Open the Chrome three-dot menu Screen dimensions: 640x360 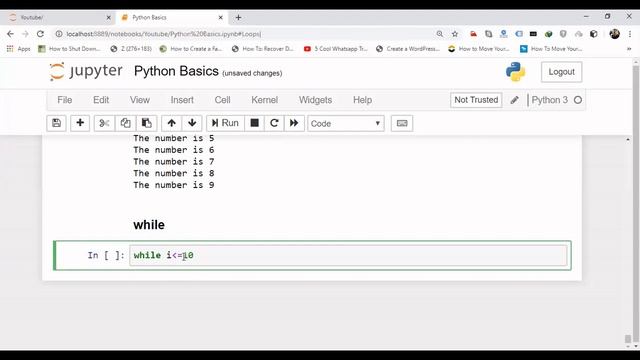coord(631,34)
